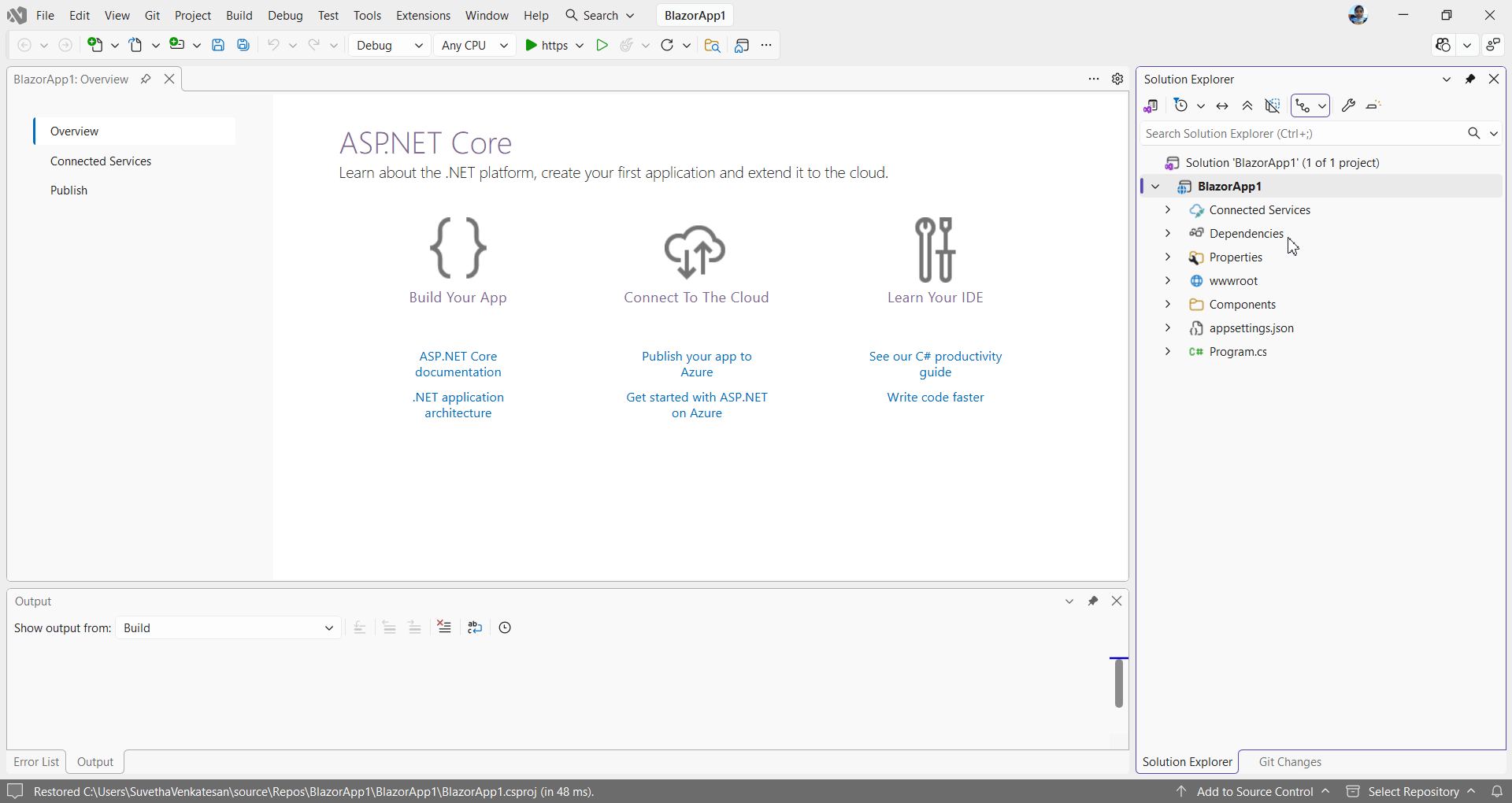Open the ASP.NET Core documentation link
This screenshot has width=1512, height=803.
(458, 364)
